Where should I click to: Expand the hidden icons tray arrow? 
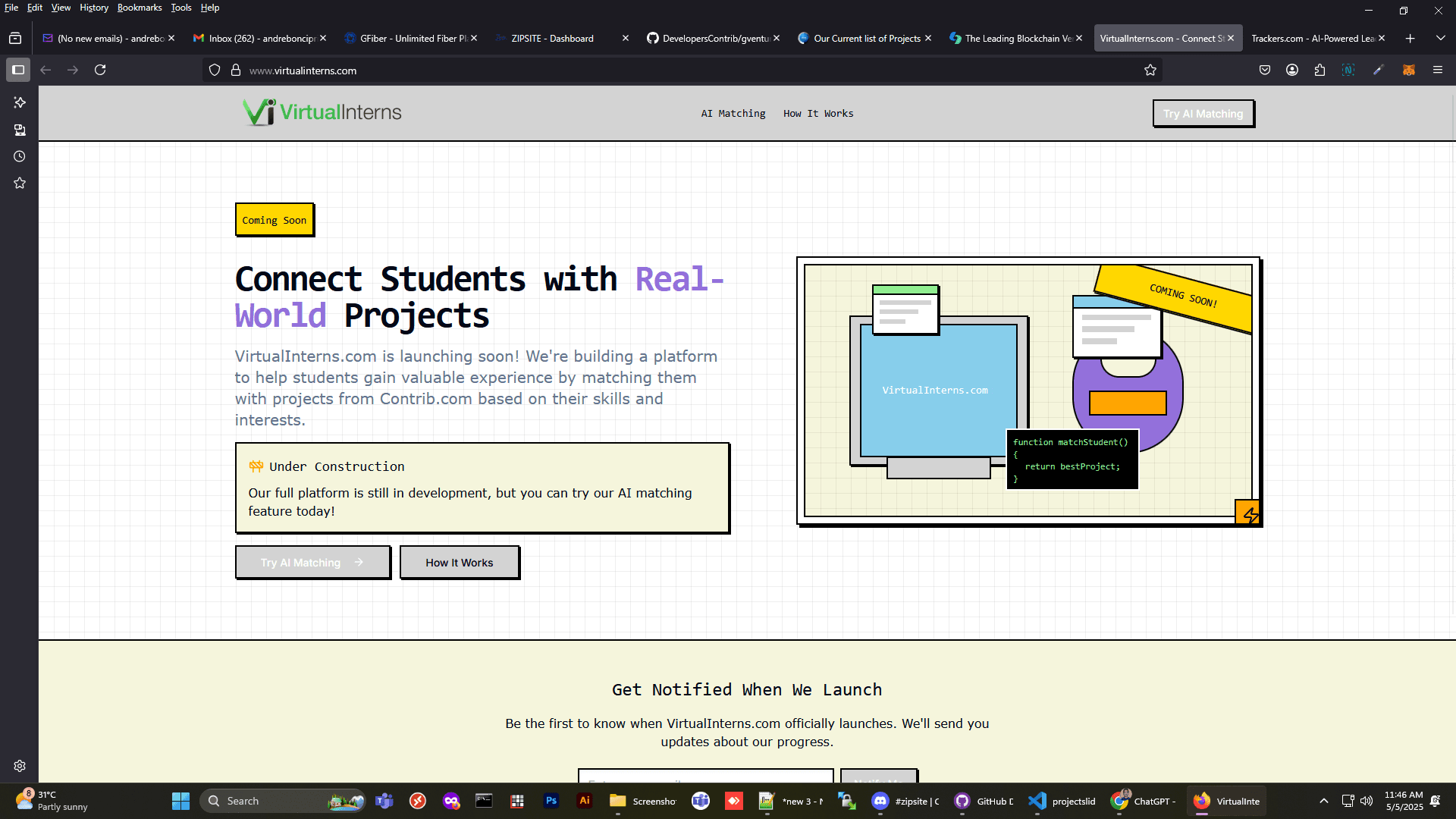[x=1324, y=800]
